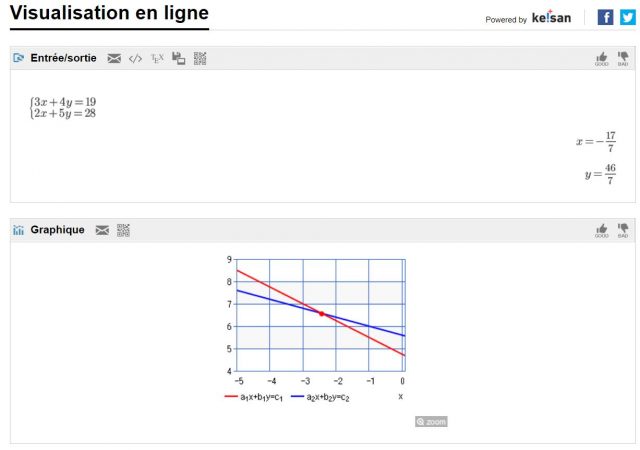640x450 pixels.
Task: Open QR code in Entrée/sortie header
Action: (200, 58)
